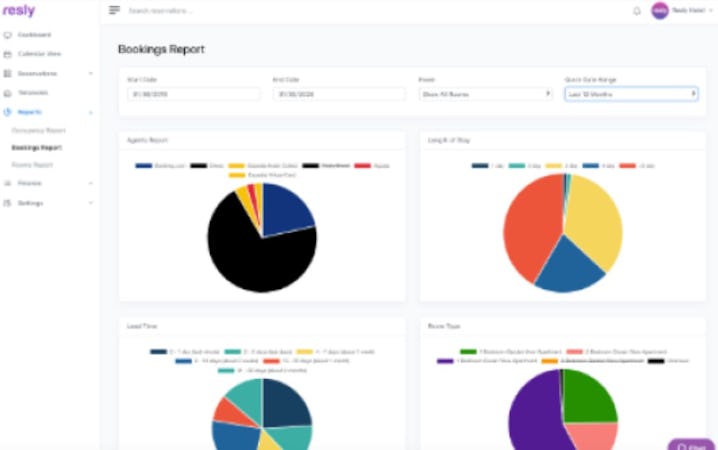The width and height of the screenshot is (718, 450).
Task: Open the Room filter dropdown
Action: pos(485,94)
